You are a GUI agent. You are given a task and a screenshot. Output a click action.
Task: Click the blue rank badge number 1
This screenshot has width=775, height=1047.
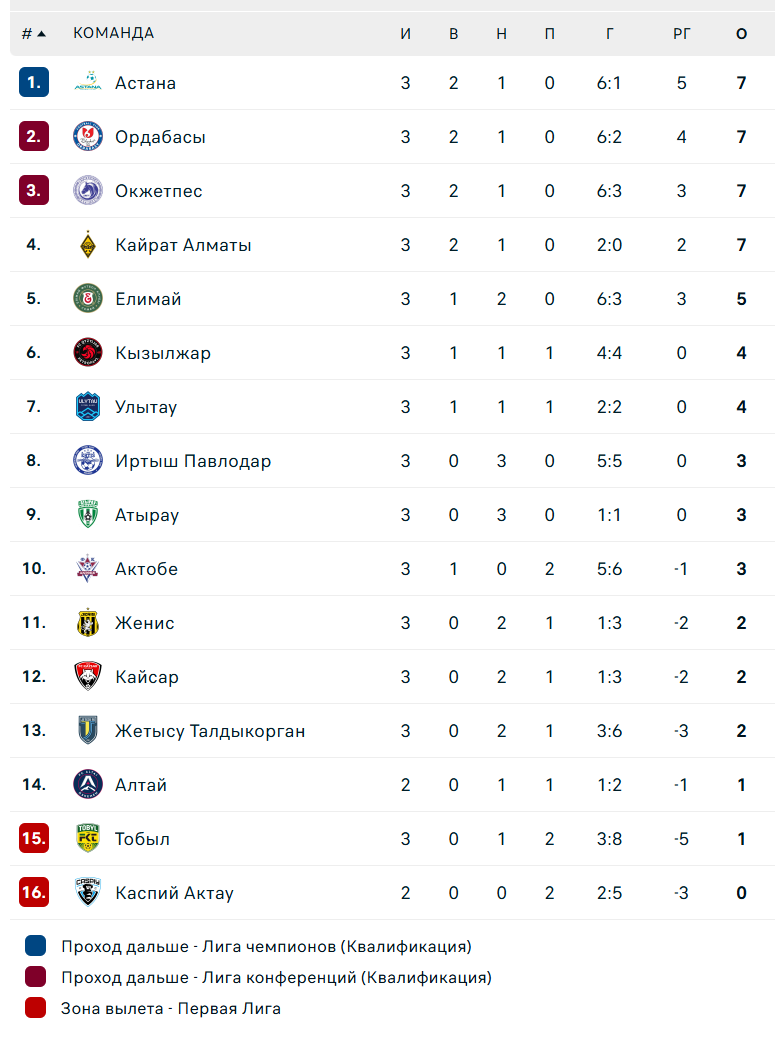coord(34,83)
